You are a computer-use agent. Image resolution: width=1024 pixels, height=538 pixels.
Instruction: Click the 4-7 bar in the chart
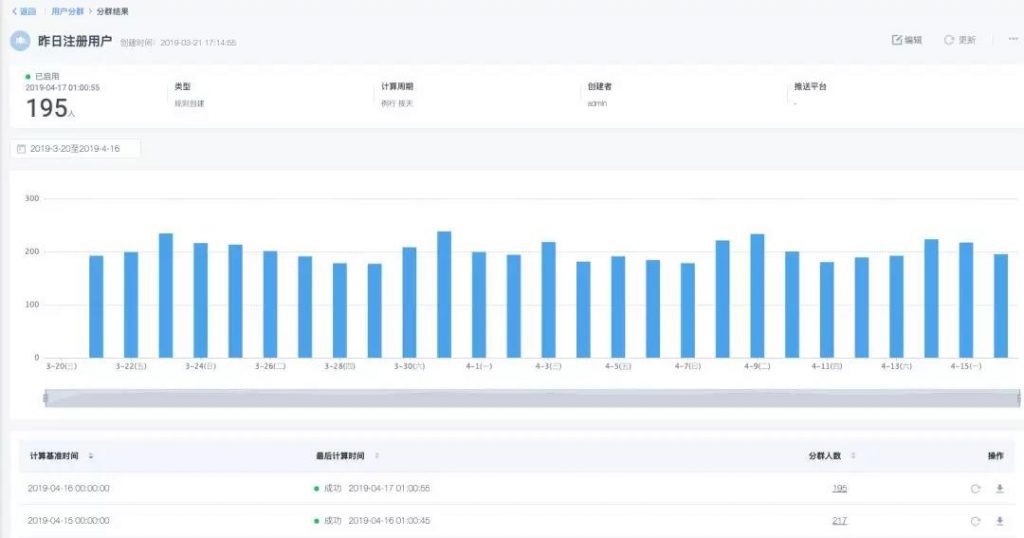(x=688, y=310)
